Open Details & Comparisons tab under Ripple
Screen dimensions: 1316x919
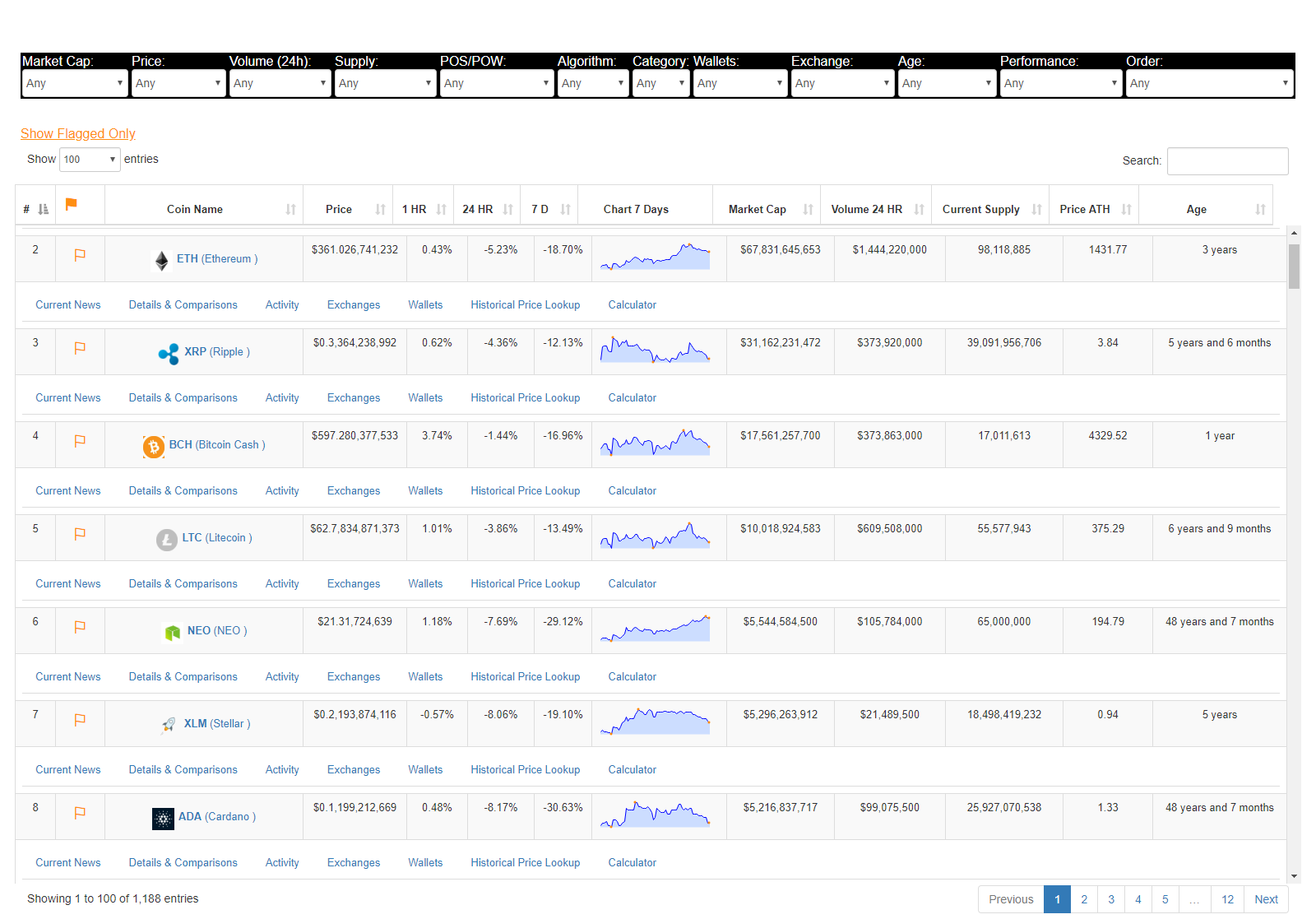(x=183, y=397)
